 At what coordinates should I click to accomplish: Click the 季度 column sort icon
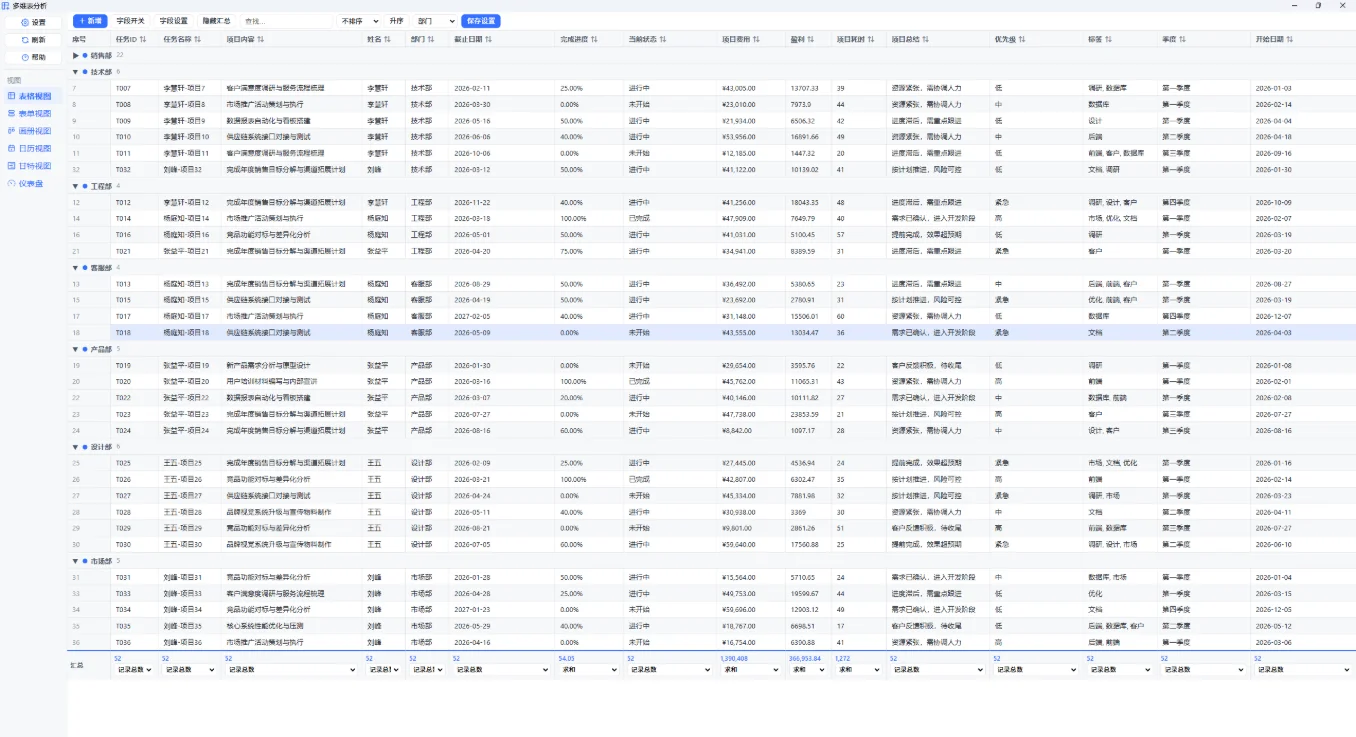pyautogui.click(x=1183, y=39)
